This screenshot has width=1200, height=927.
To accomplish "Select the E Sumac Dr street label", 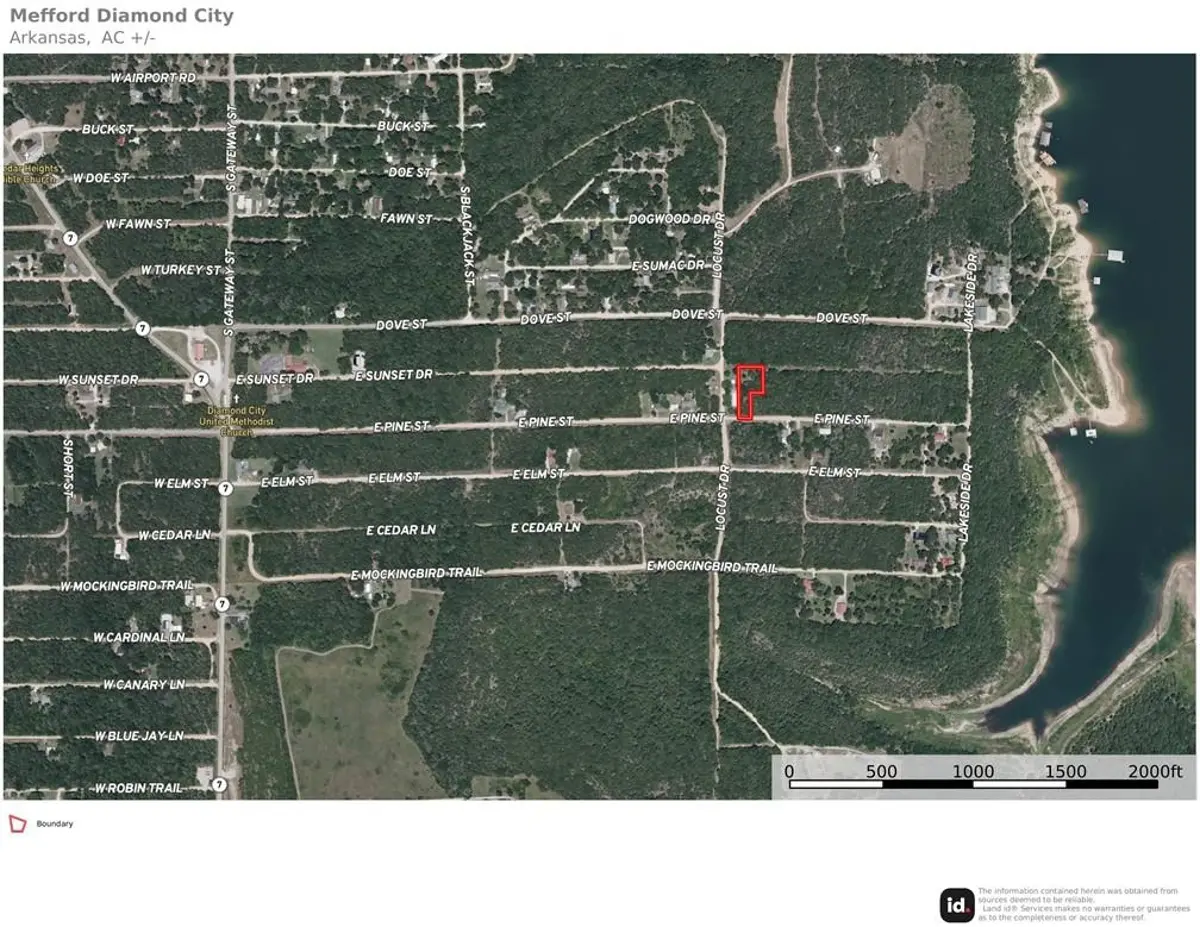I will [x=668, y=266].
